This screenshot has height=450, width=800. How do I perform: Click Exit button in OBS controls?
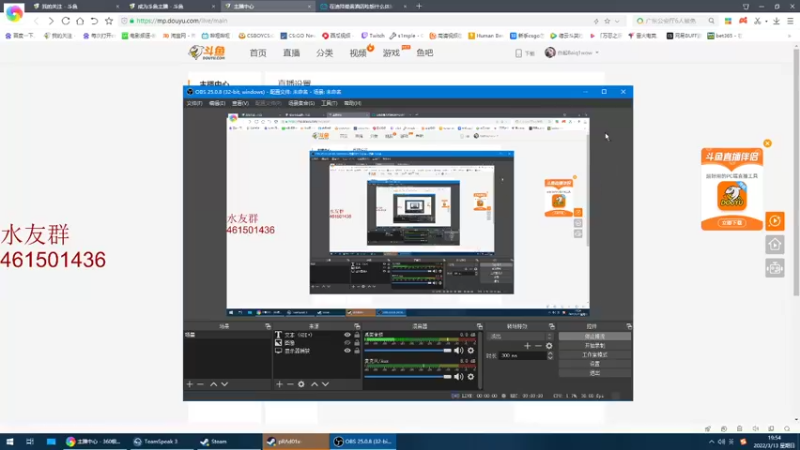coord(594,373)
